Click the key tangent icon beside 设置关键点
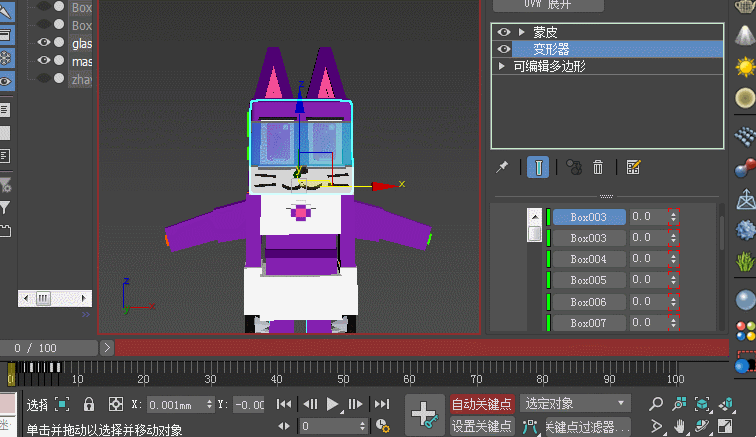The image size is (756, 437). click(529, 427)
